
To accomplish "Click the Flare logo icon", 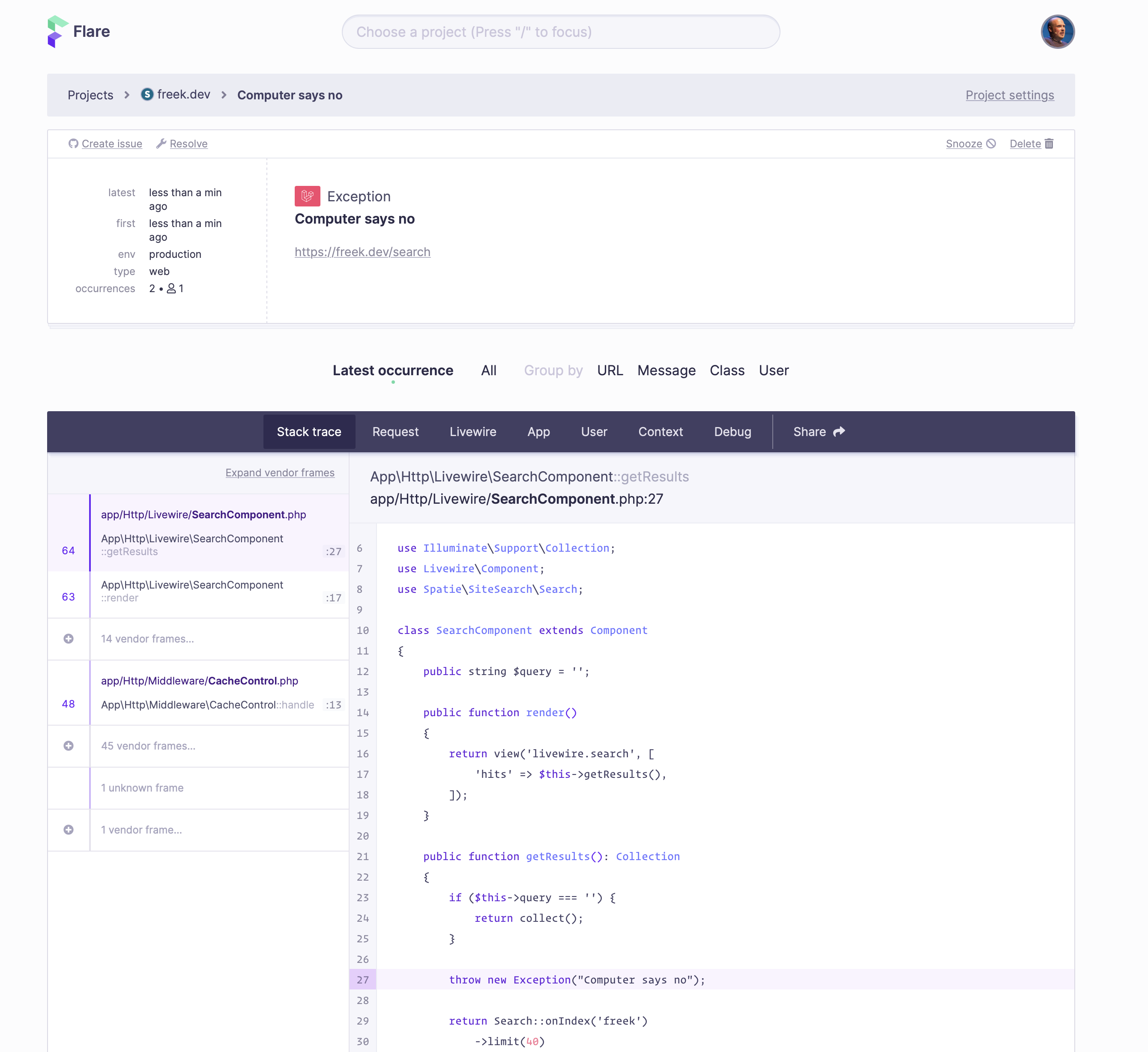I will [x=57, y=31].
